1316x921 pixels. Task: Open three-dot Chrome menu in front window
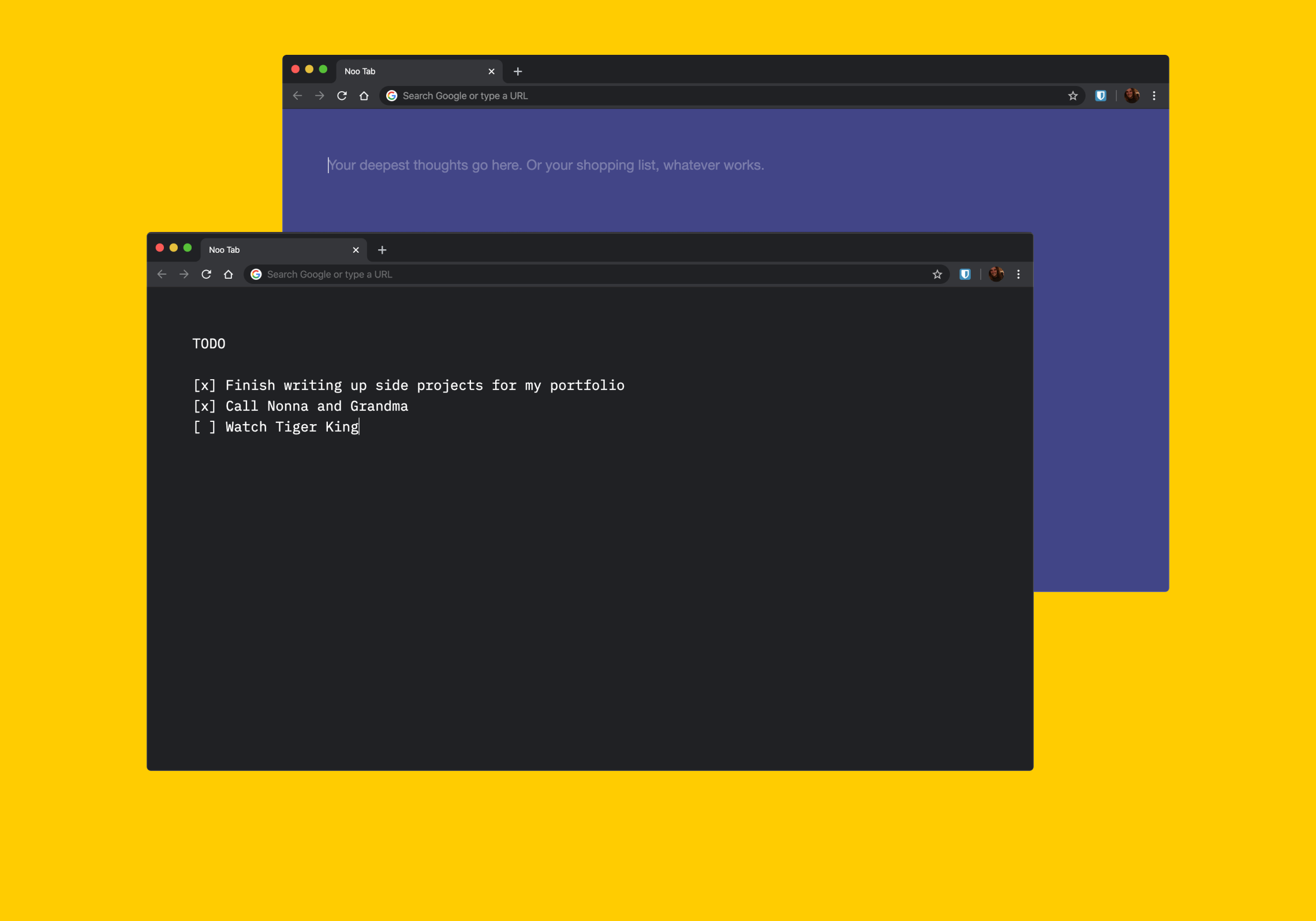tap(1019, 274)
